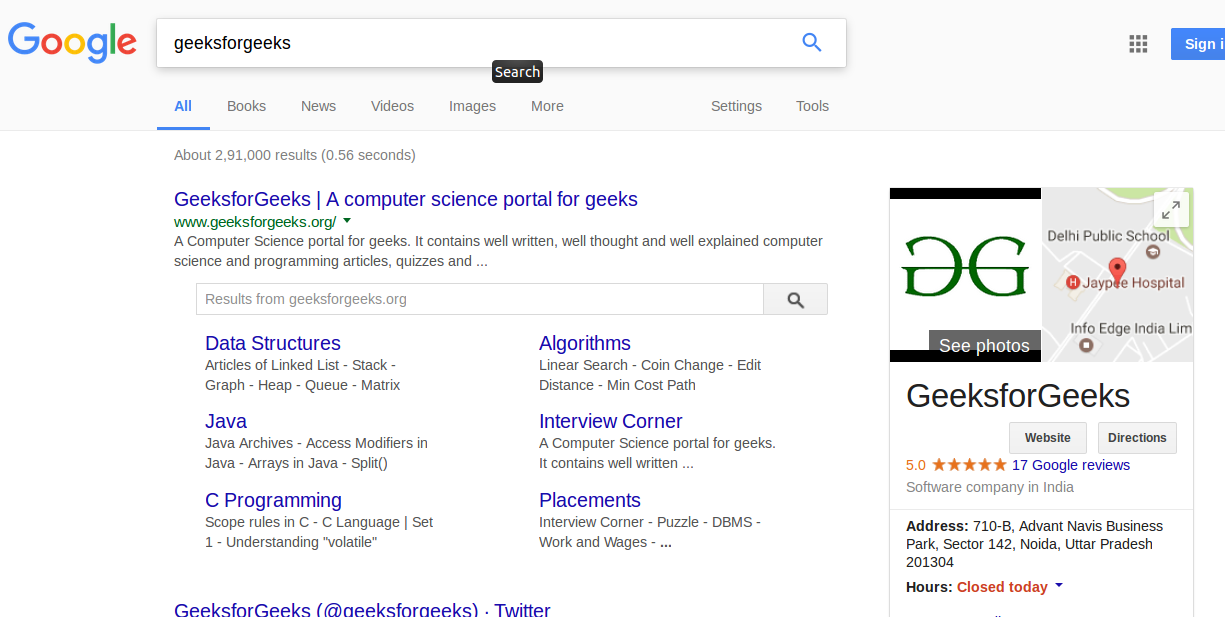Click the Directions button
1225x617 pixels.
tap(1137, 438)
